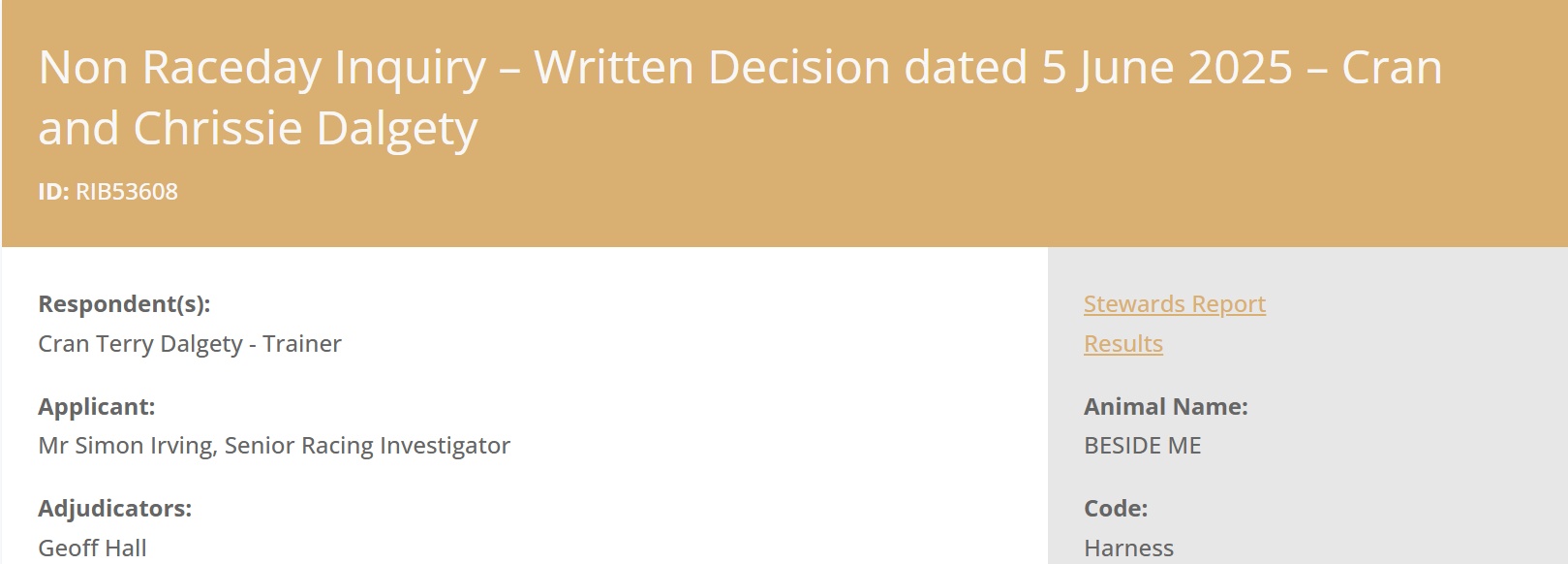1568x564 pixels.
Task: Select Mr Simon Irving, Senior Racing Investigator
Action: coord(274,446)
